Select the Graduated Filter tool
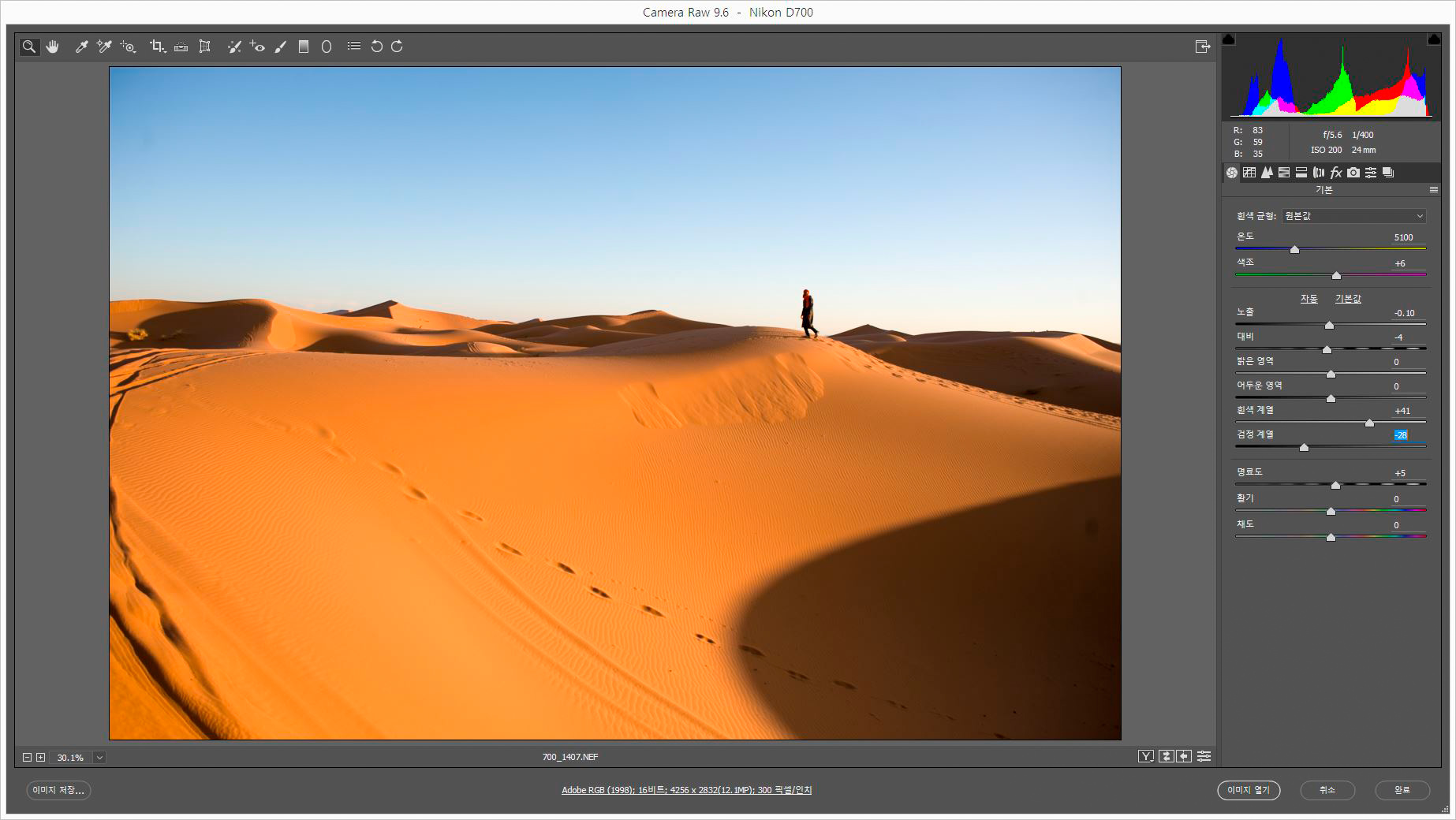 pos(304,47)
